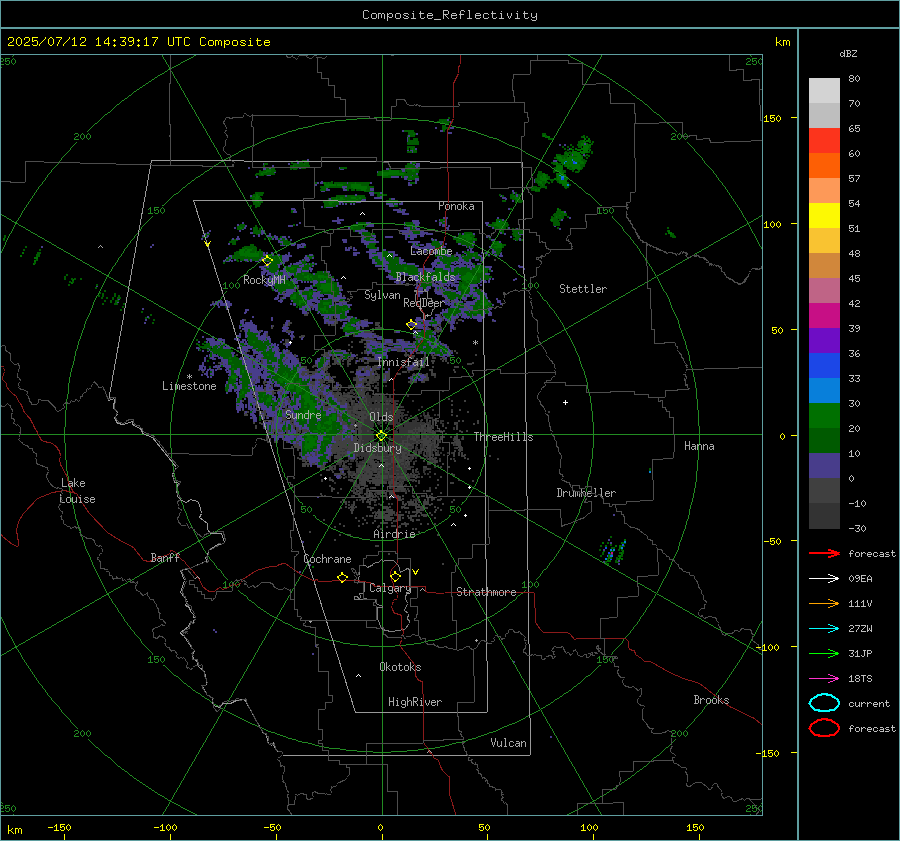Click the Calgary city label
Screen dimensions: 900x841
pyautogui.click(x=390, y=588)
